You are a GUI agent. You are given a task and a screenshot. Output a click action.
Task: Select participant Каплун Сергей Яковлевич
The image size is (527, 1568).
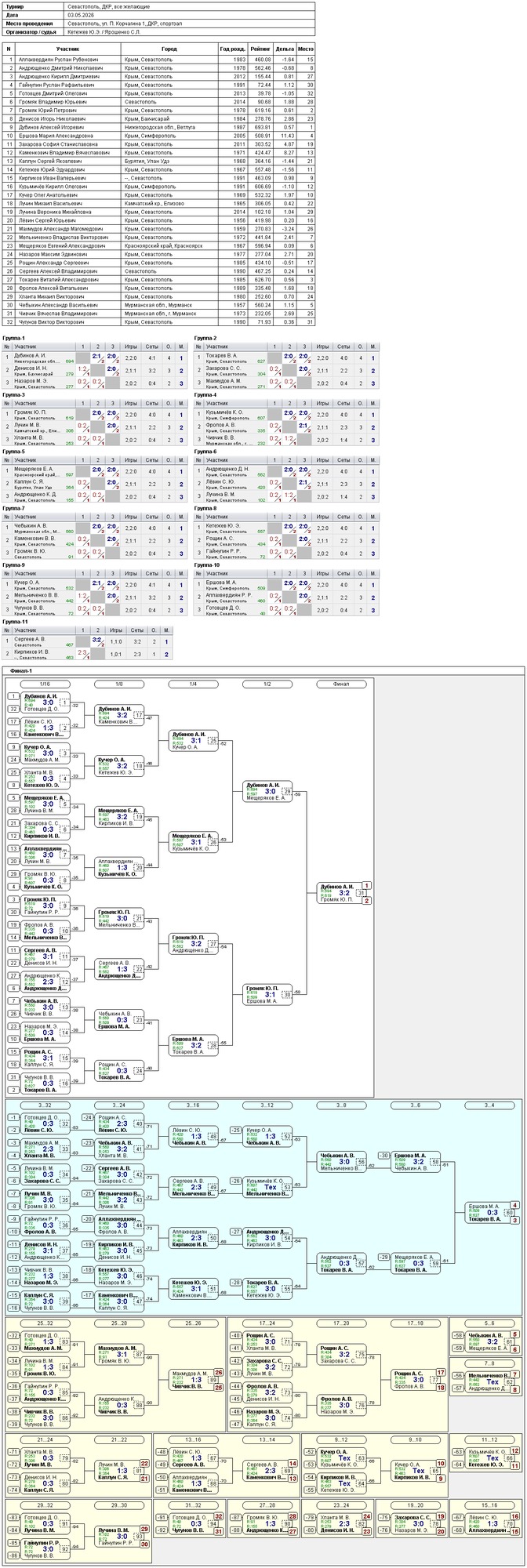[x=49, y=162]
